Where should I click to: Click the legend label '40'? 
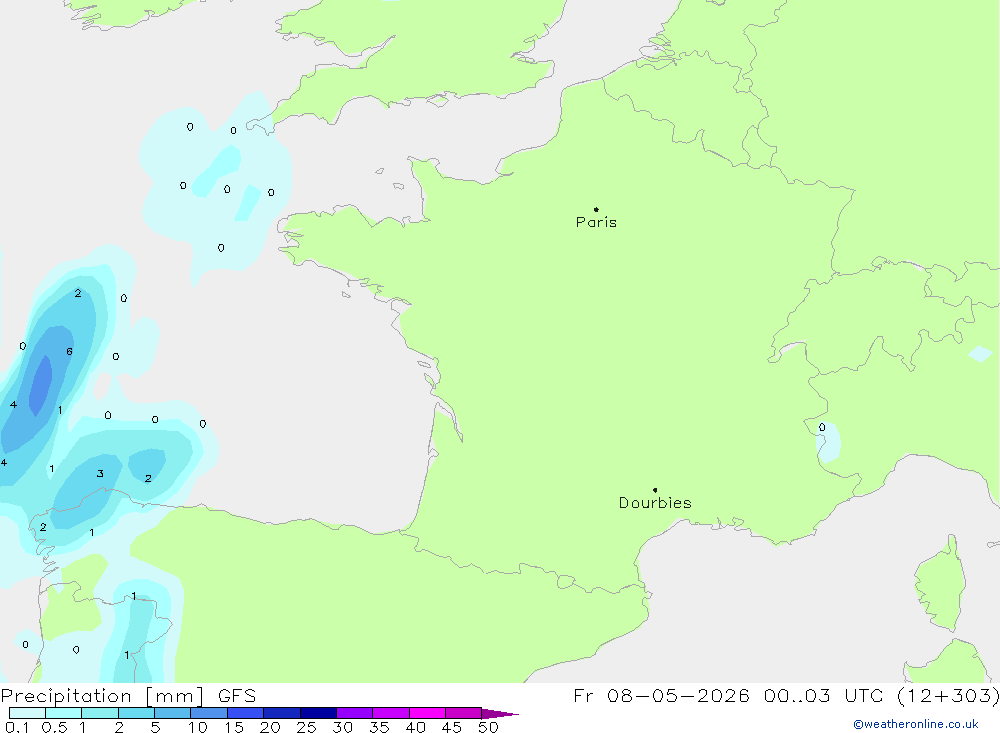click(416, 727)
